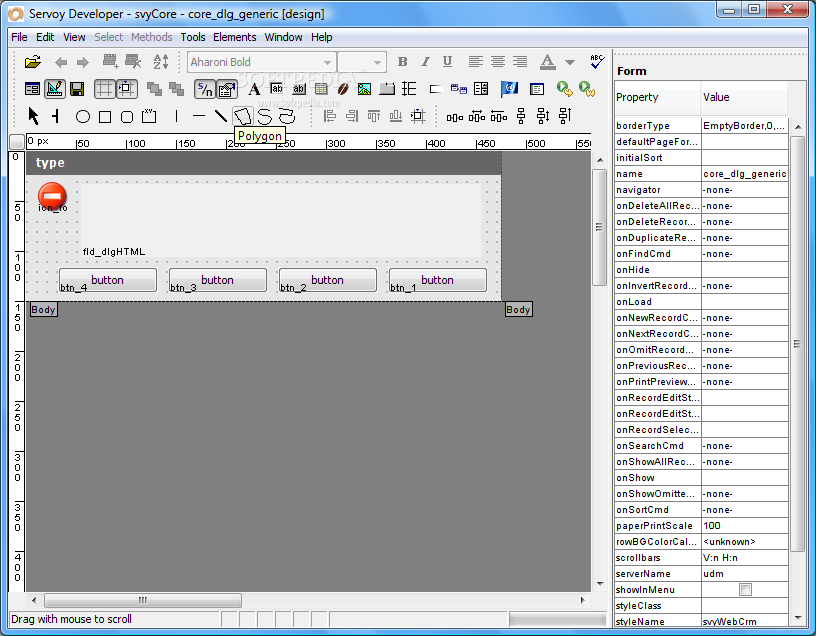816x636 pixels.
Task: Open the text color dropdown arrow
Action: pyautogui.click(x=570, y=62)
